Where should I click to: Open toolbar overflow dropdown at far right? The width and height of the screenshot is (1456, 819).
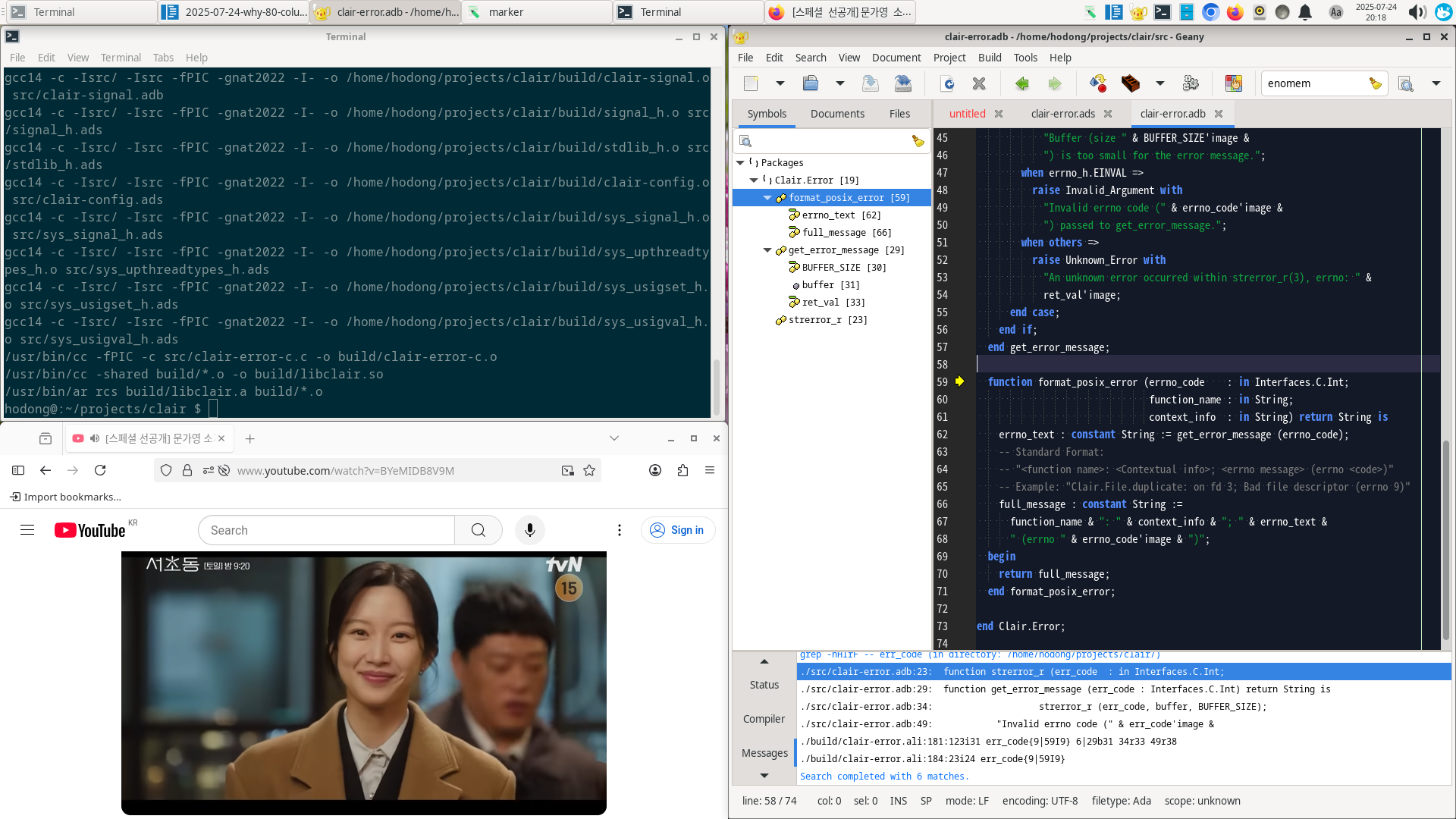pos(1436,83)
